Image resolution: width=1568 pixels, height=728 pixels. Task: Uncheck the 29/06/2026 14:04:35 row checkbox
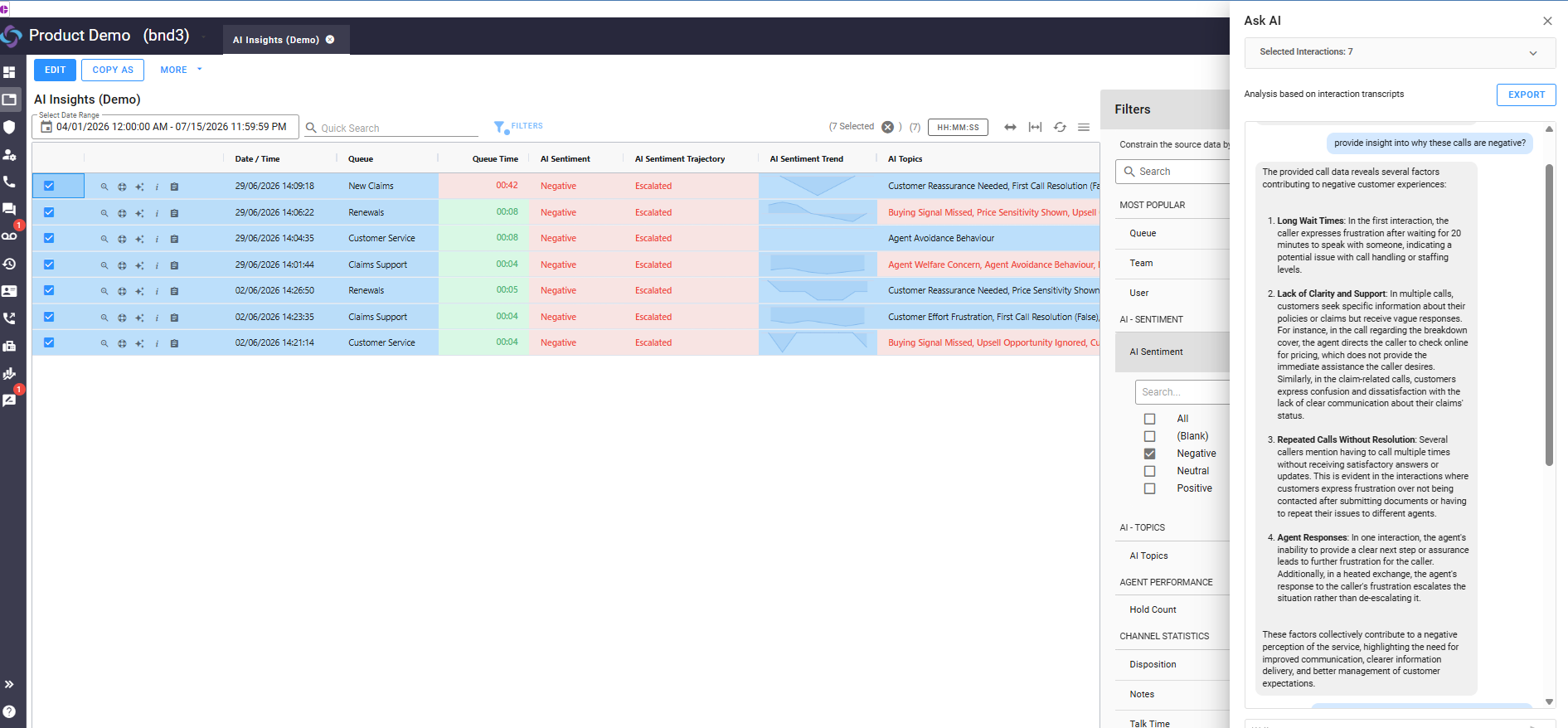[x=49, y=238]
